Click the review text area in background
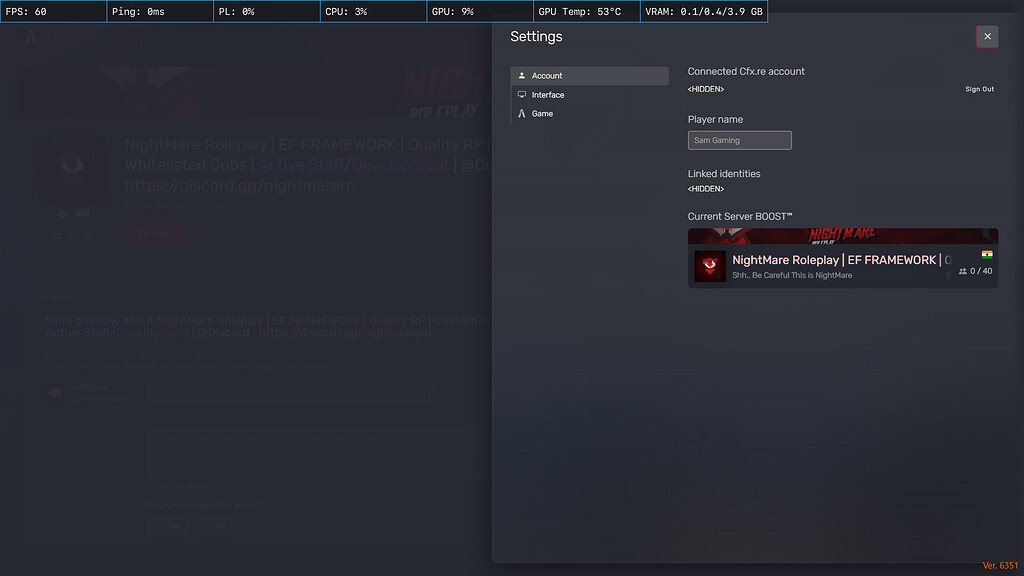The width and height of the screenshot is (1024, 576). pyautogui.click(x=320, y=454)
